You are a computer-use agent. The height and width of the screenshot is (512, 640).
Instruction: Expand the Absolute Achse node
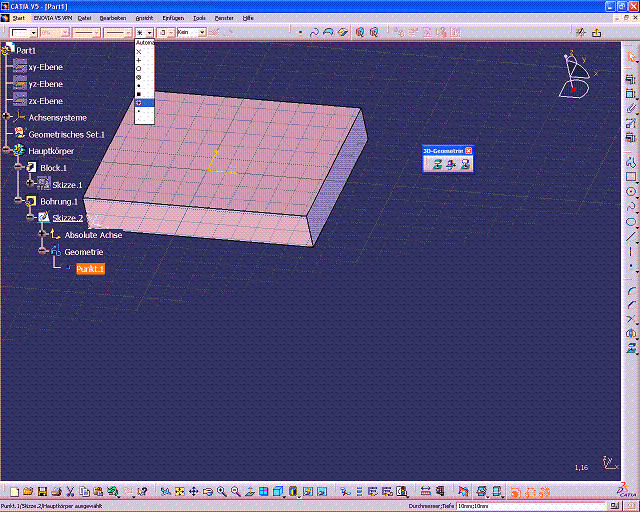42,234
